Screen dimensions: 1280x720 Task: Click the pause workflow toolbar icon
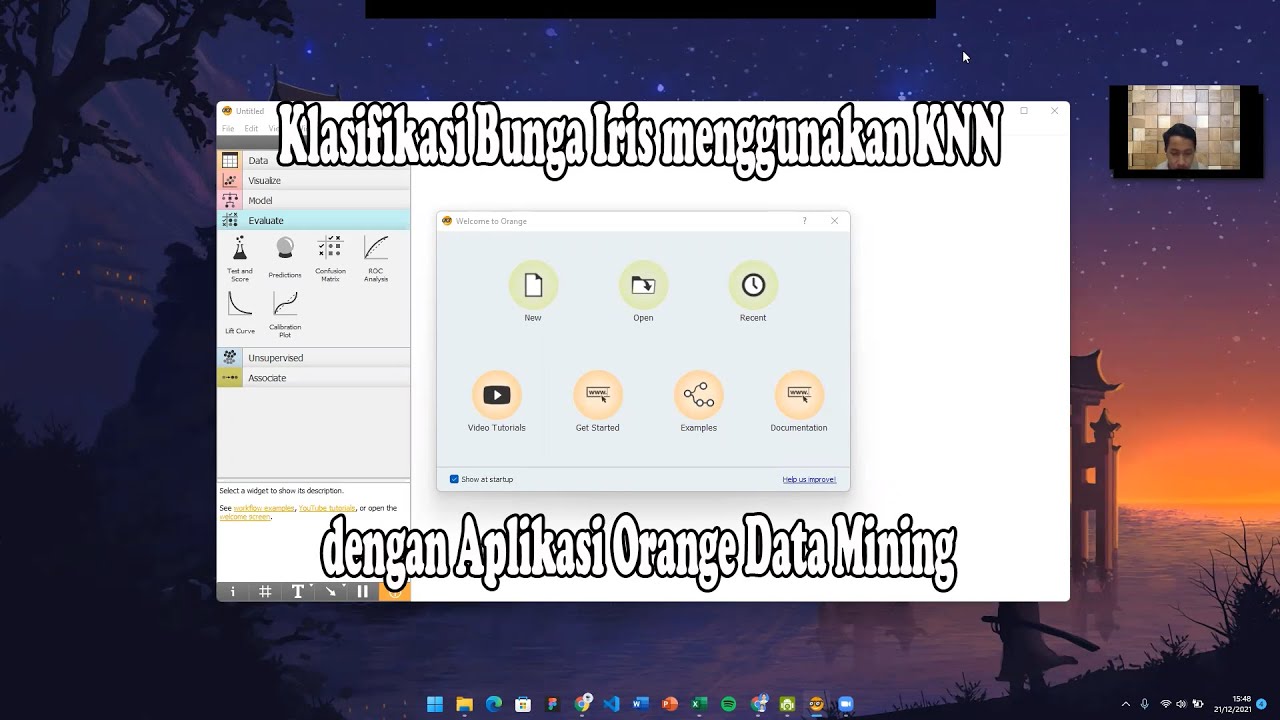(x=363, y=591)
